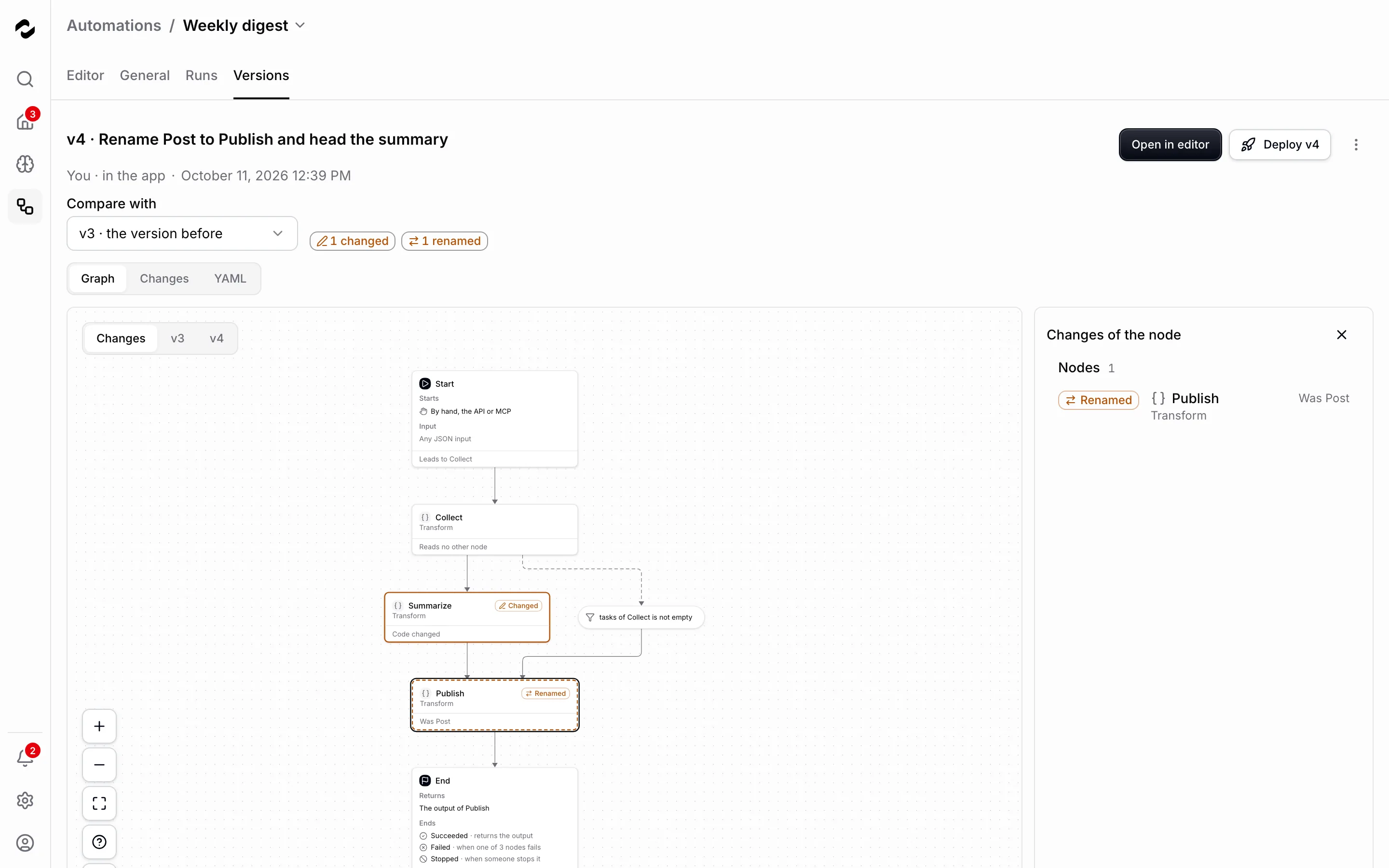The width and height of the screenshot is (1389, 868).
Task: Click the rocket icon on Deploy v4
Action: (x=1248, y=145)
